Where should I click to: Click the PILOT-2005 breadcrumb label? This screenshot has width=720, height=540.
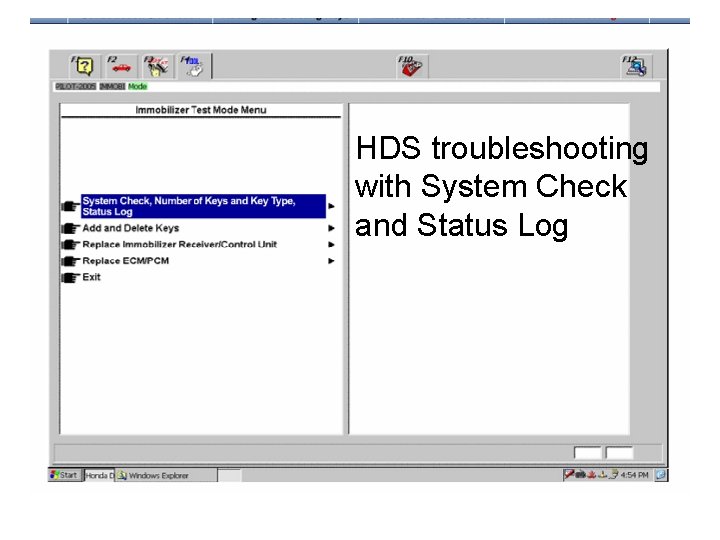pos(76,86)
